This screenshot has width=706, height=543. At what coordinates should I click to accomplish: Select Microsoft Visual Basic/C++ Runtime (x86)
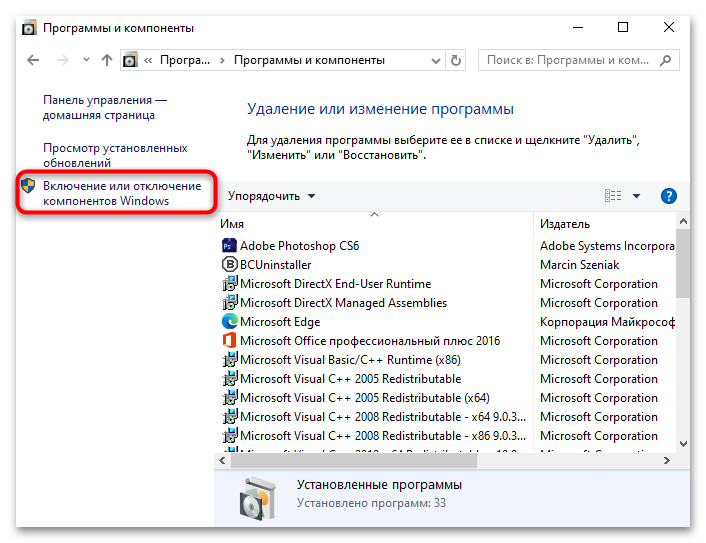[x=350, y=360]
